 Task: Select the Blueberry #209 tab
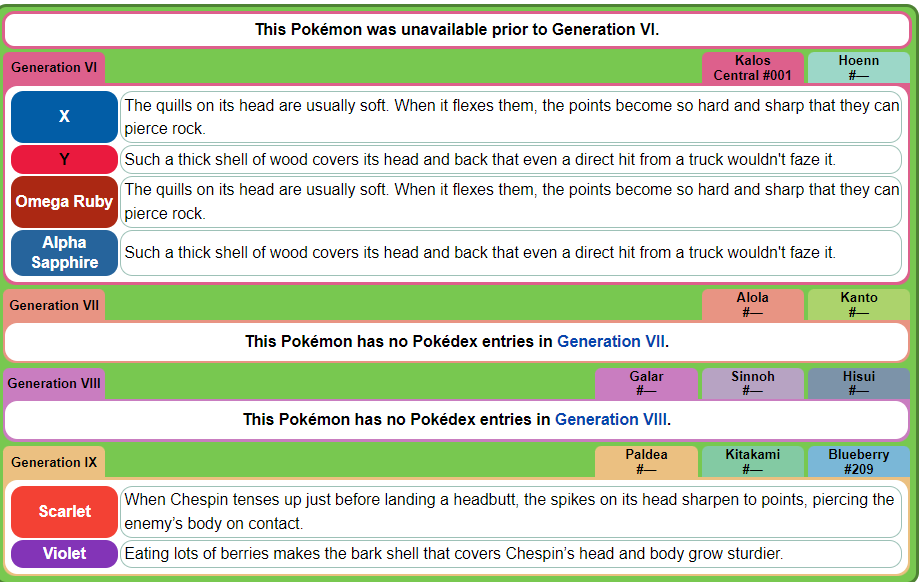859,462
